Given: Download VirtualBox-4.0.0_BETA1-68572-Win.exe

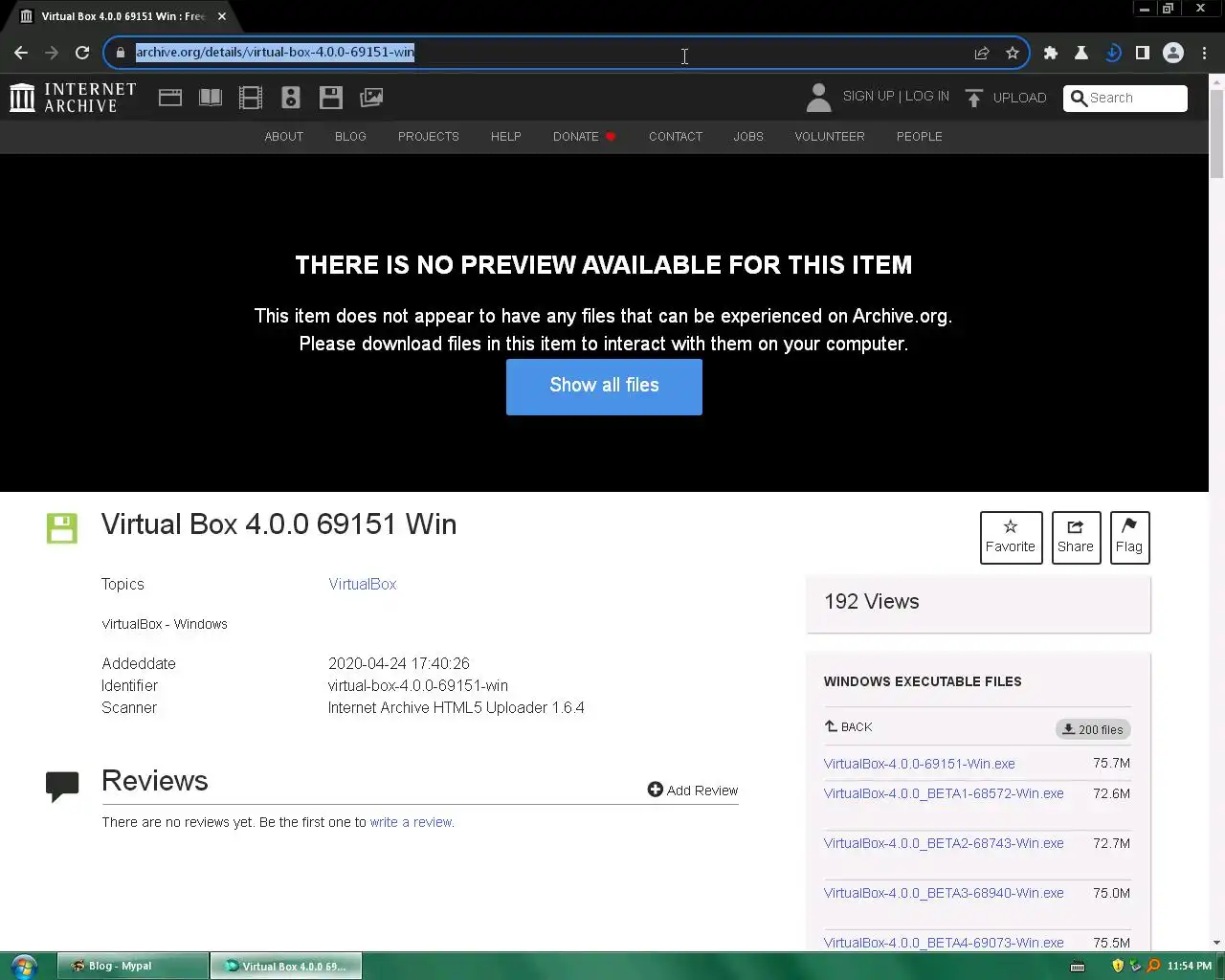Looking at the screenshot, I should (x=944, y=793).
